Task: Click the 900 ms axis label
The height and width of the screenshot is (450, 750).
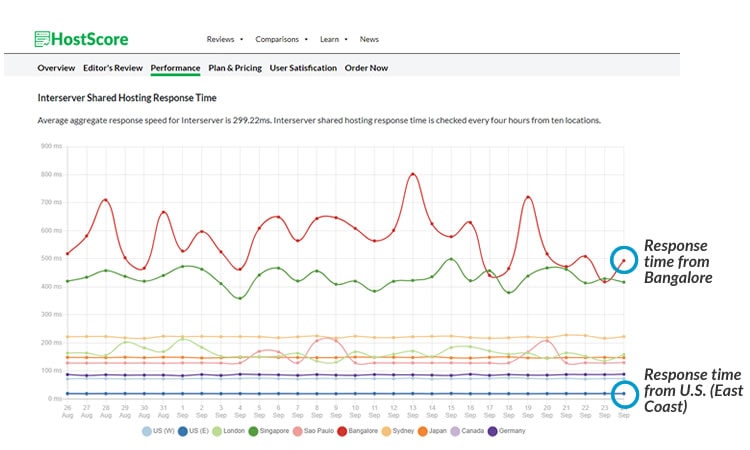Action: 51,146
